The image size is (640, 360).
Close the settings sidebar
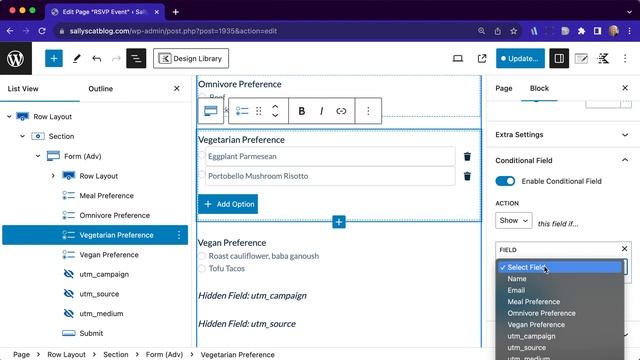[625, 88]
